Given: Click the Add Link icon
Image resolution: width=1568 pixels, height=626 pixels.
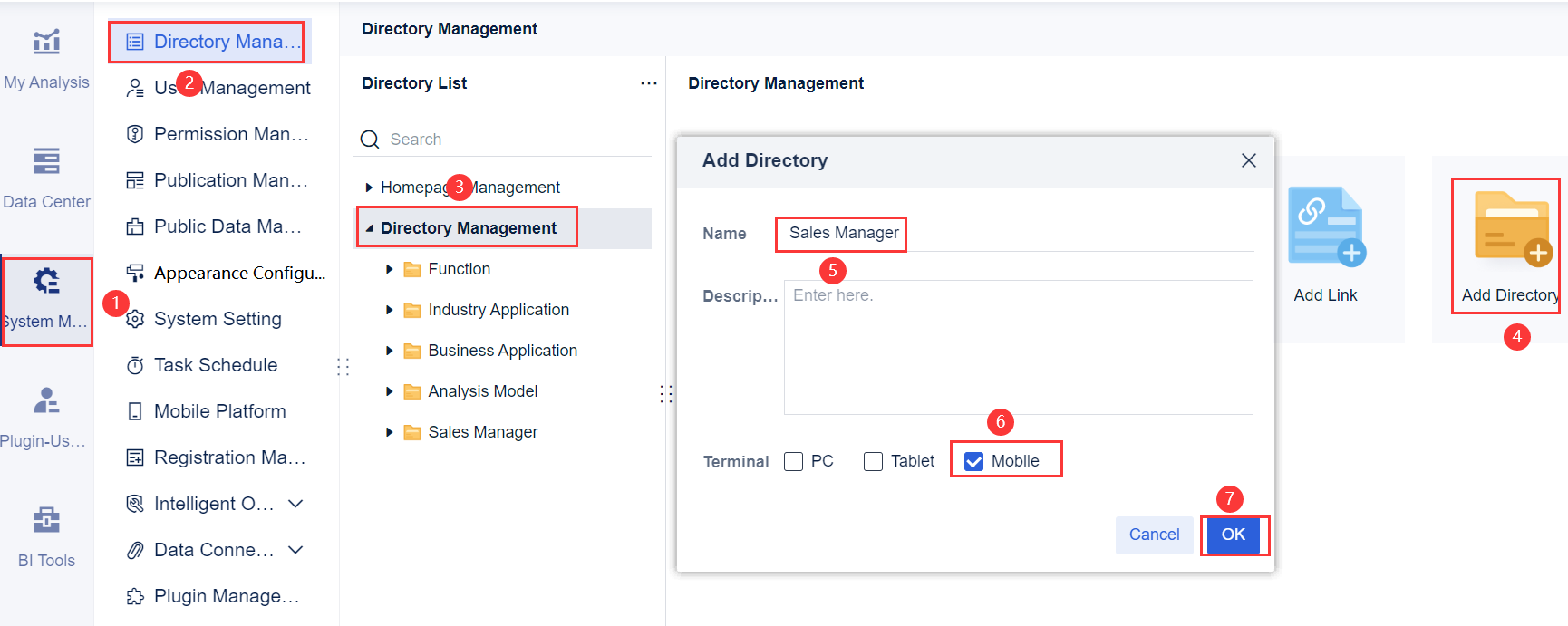Looking at the screenshot, I should 1327,226.
